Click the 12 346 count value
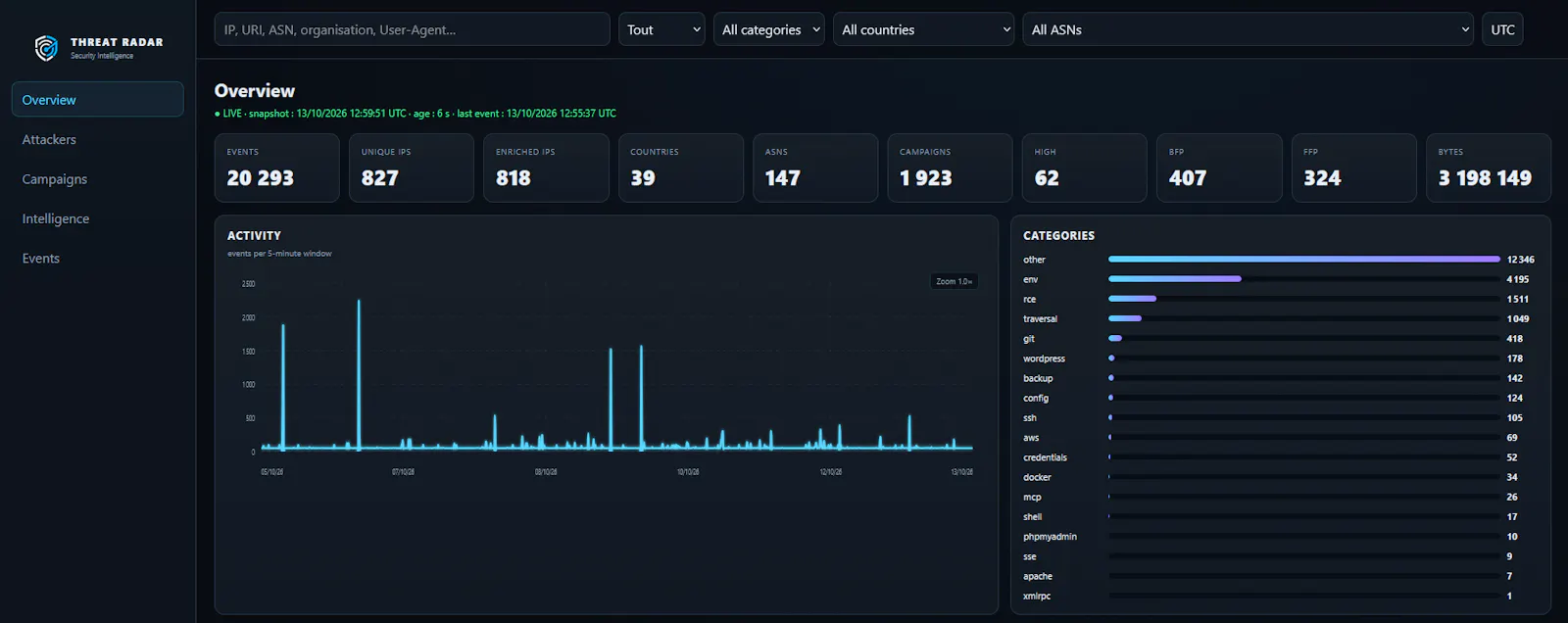This screenshot has width=1568, height=623. click(x=1521, y=260)
